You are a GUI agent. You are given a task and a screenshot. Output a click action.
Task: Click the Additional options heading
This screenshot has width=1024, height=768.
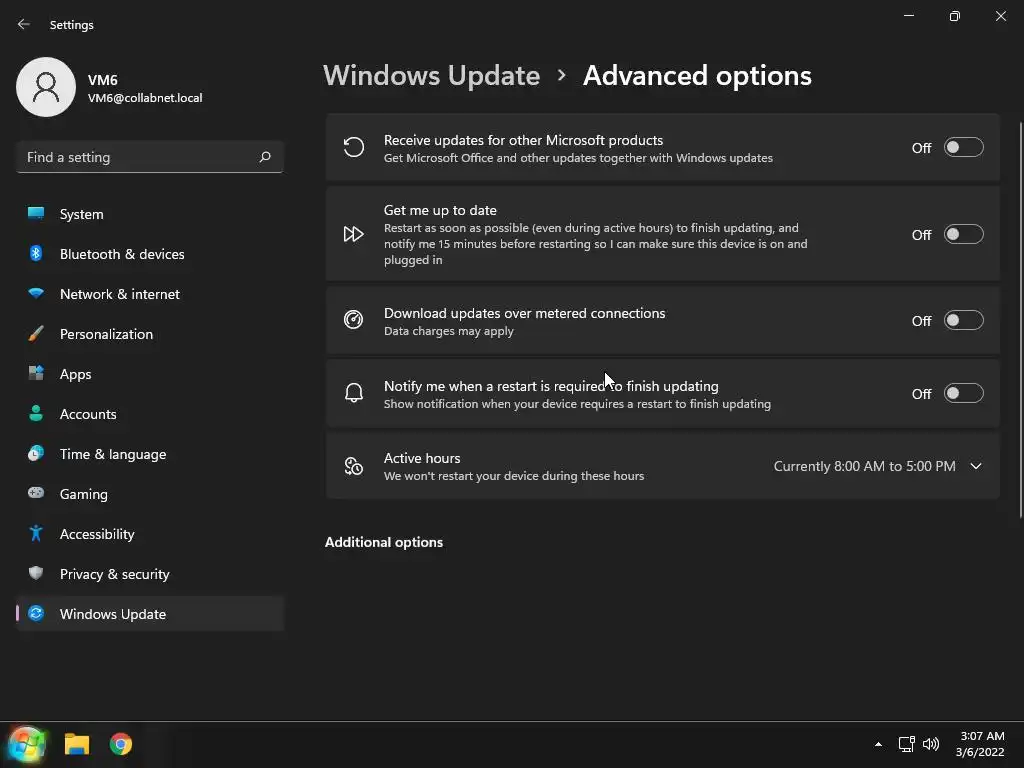click(384, 542)
